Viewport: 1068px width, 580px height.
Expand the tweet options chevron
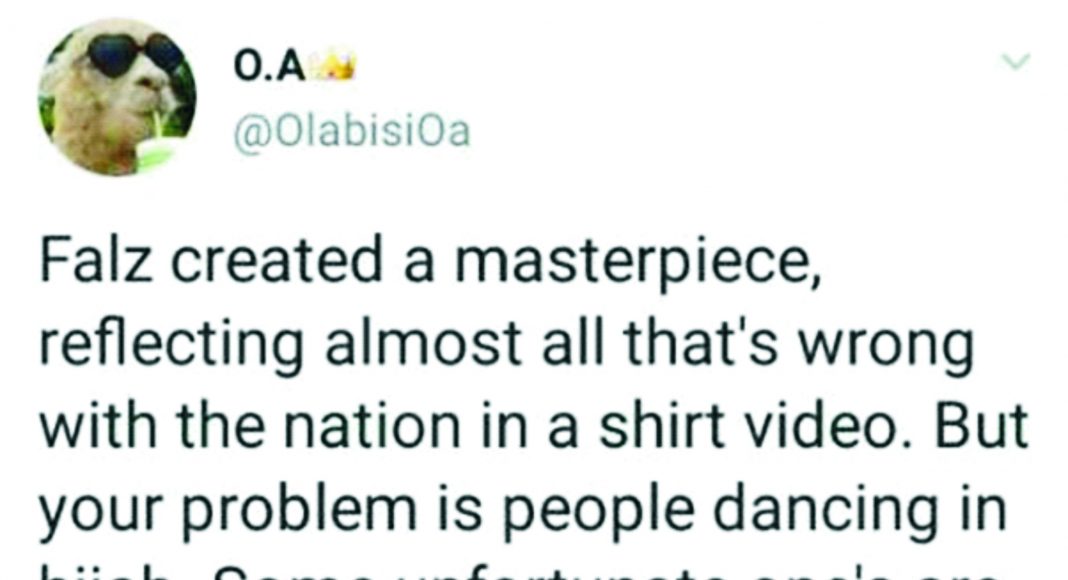click(x=1016, y=62)
